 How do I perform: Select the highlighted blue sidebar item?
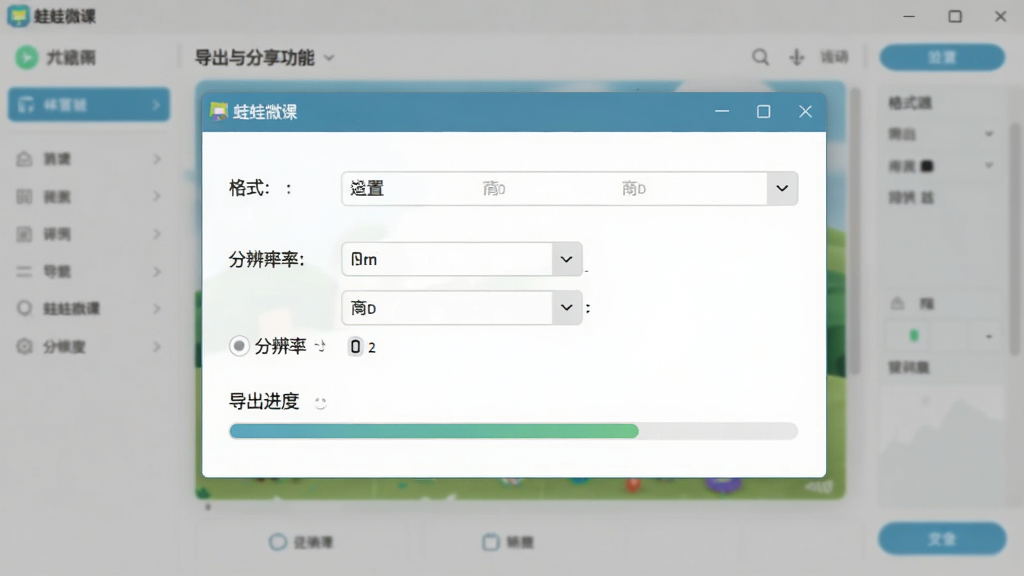click(89, 104)
